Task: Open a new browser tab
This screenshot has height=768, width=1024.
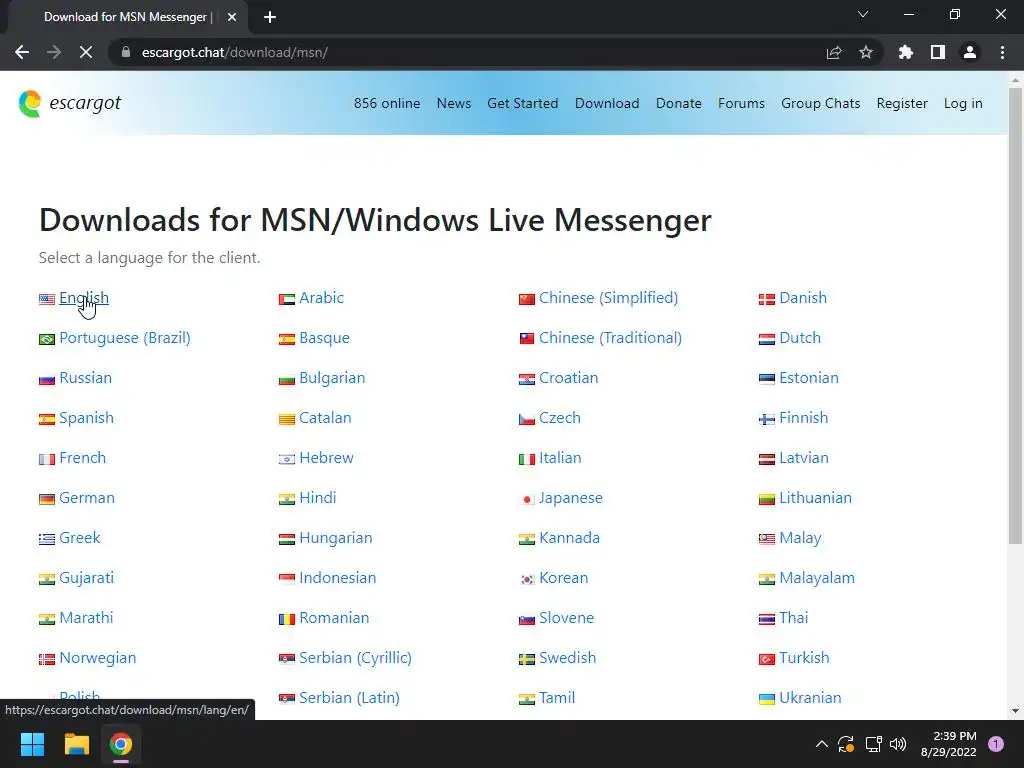Action: (x=270, y=17)
